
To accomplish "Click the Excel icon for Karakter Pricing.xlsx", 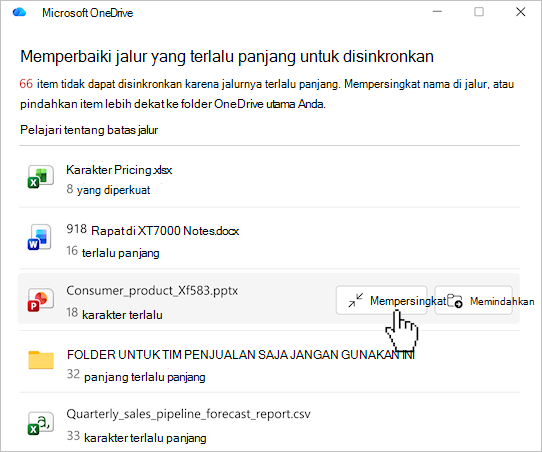I will (x=40, y=177).
